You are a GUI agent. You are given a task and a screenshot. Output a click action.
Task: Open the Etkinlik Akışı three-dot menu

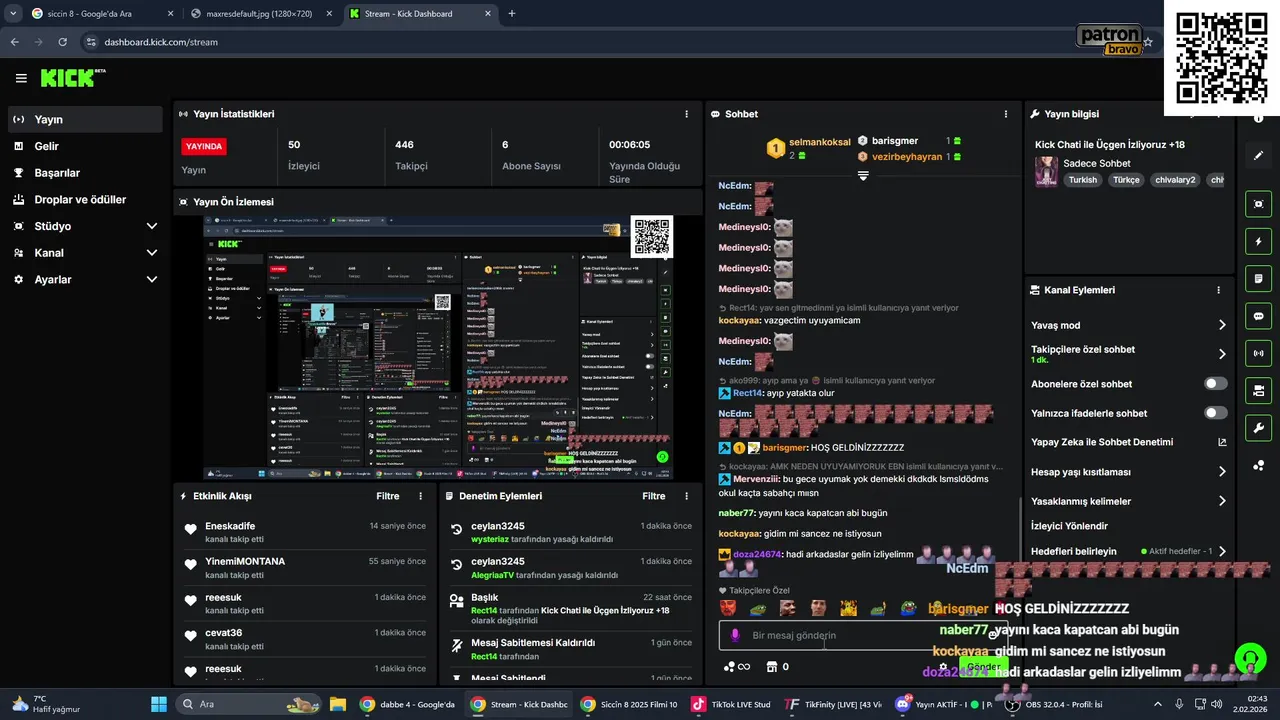point(420,496)
